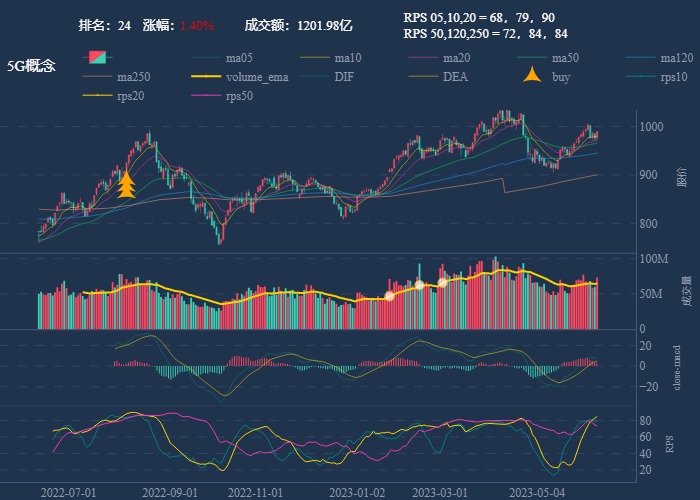700x500 pixels.
Task: Click the yellow volume_ema legend line marker
Action: tap(205, 77)
